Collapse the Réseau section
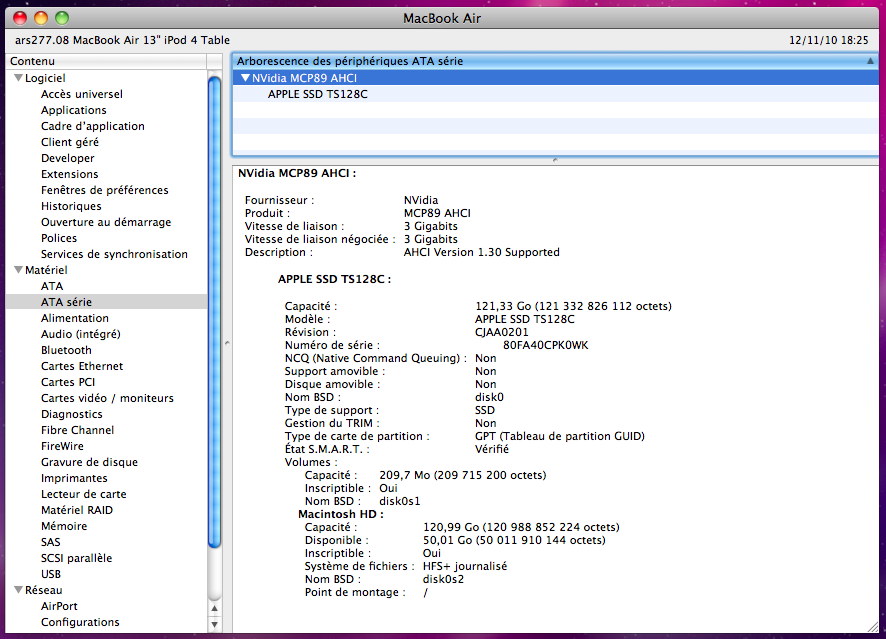 click(19, 590)
